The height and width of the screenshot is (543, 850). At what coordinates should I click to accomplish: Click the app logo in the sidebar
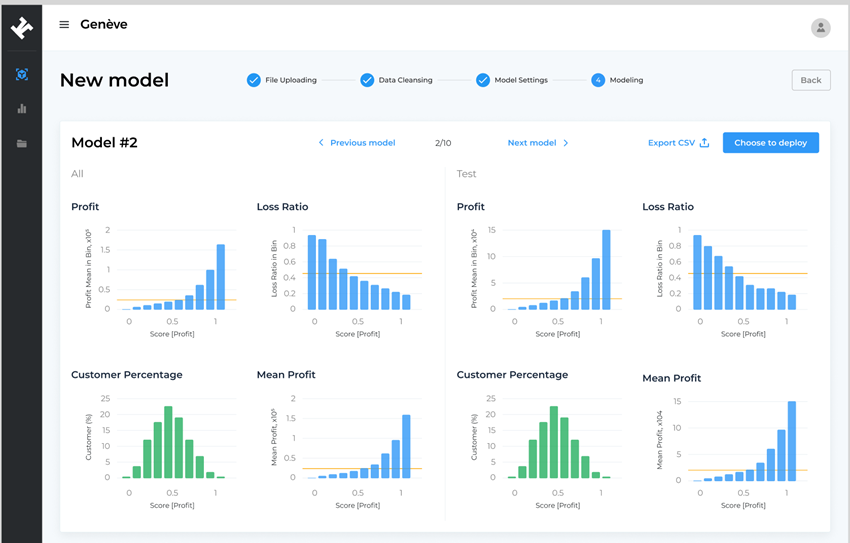(x=22, y=28)
